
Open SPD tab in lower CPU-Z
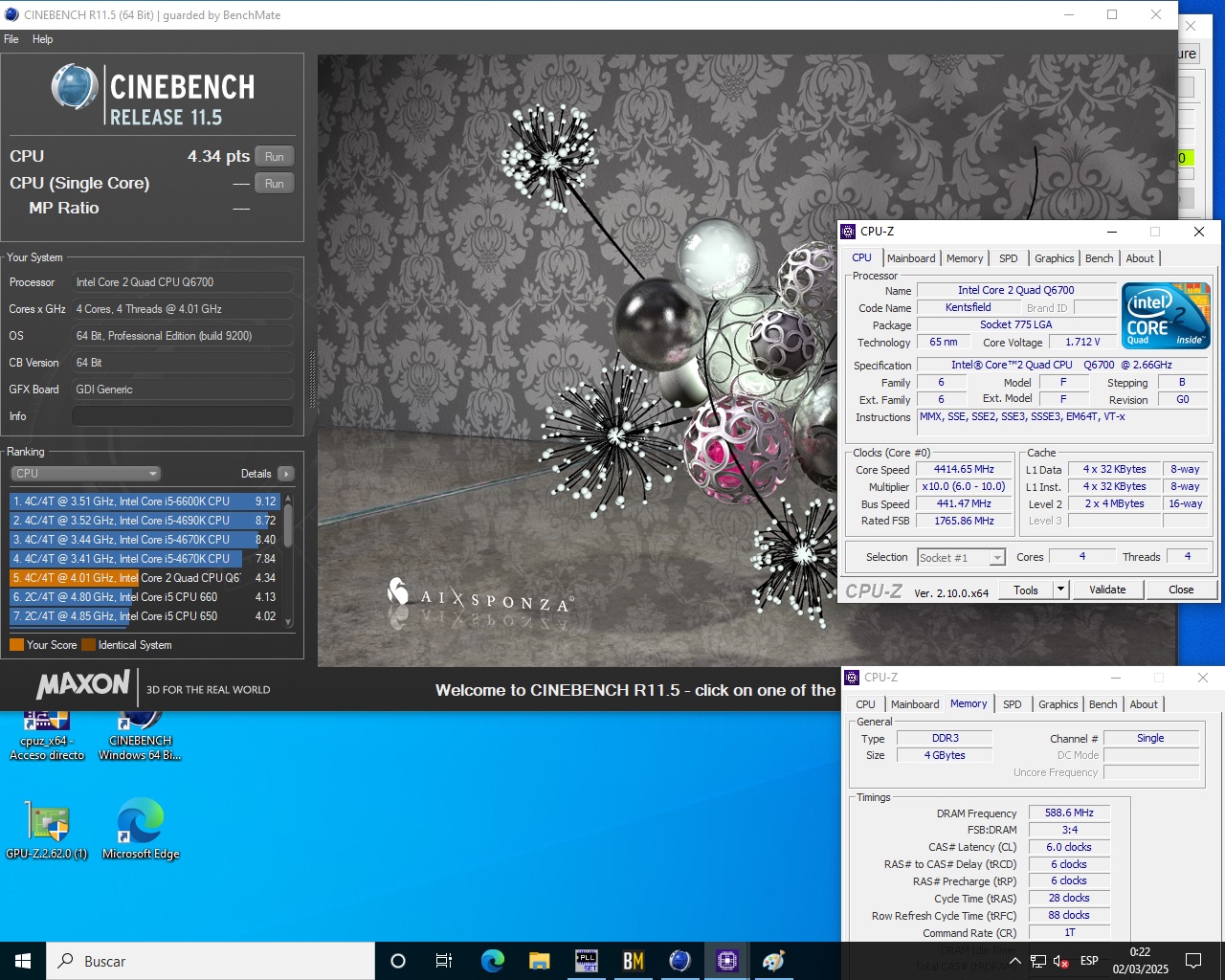click(x=1013, y=704)
